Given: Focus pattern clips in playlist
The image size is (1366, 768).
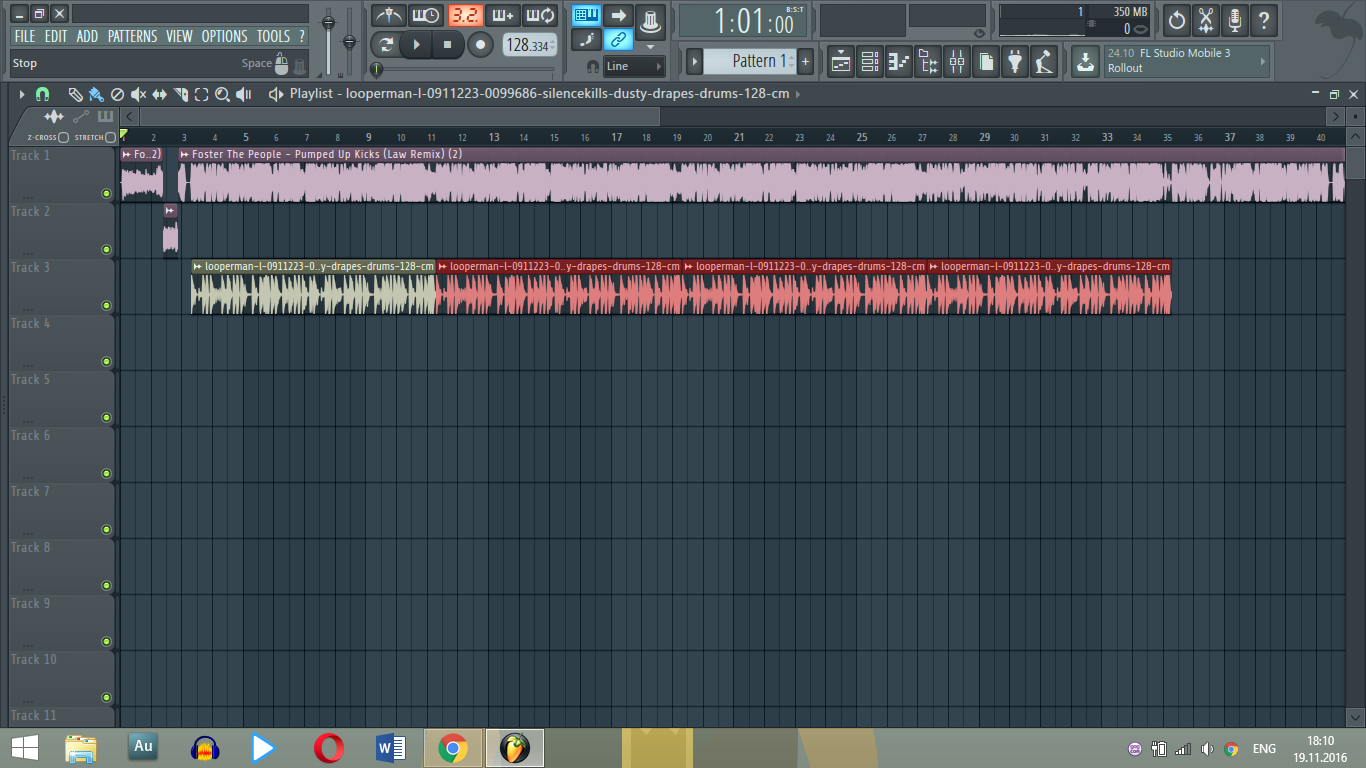Looking at the screenshot, I should coord(105,117).
